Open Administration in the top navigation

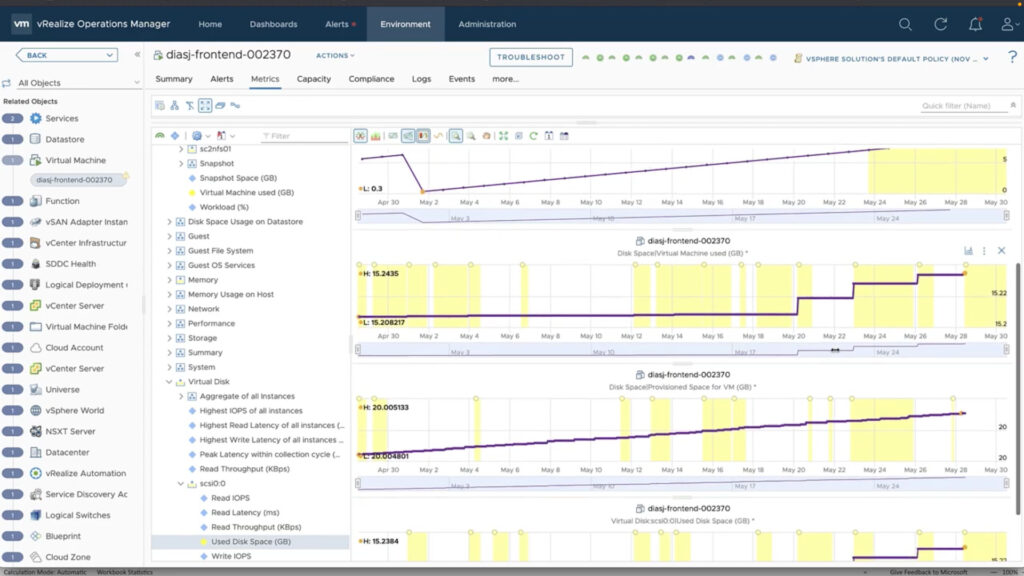pos(487,24)
